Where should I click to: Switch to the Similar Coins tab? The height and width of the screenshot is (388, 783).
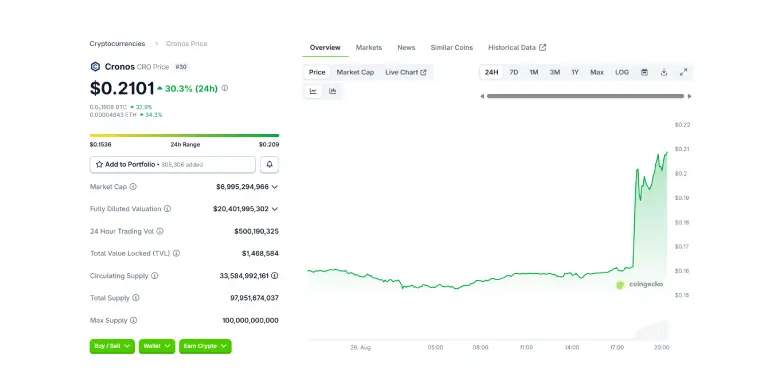coord(451,47)
